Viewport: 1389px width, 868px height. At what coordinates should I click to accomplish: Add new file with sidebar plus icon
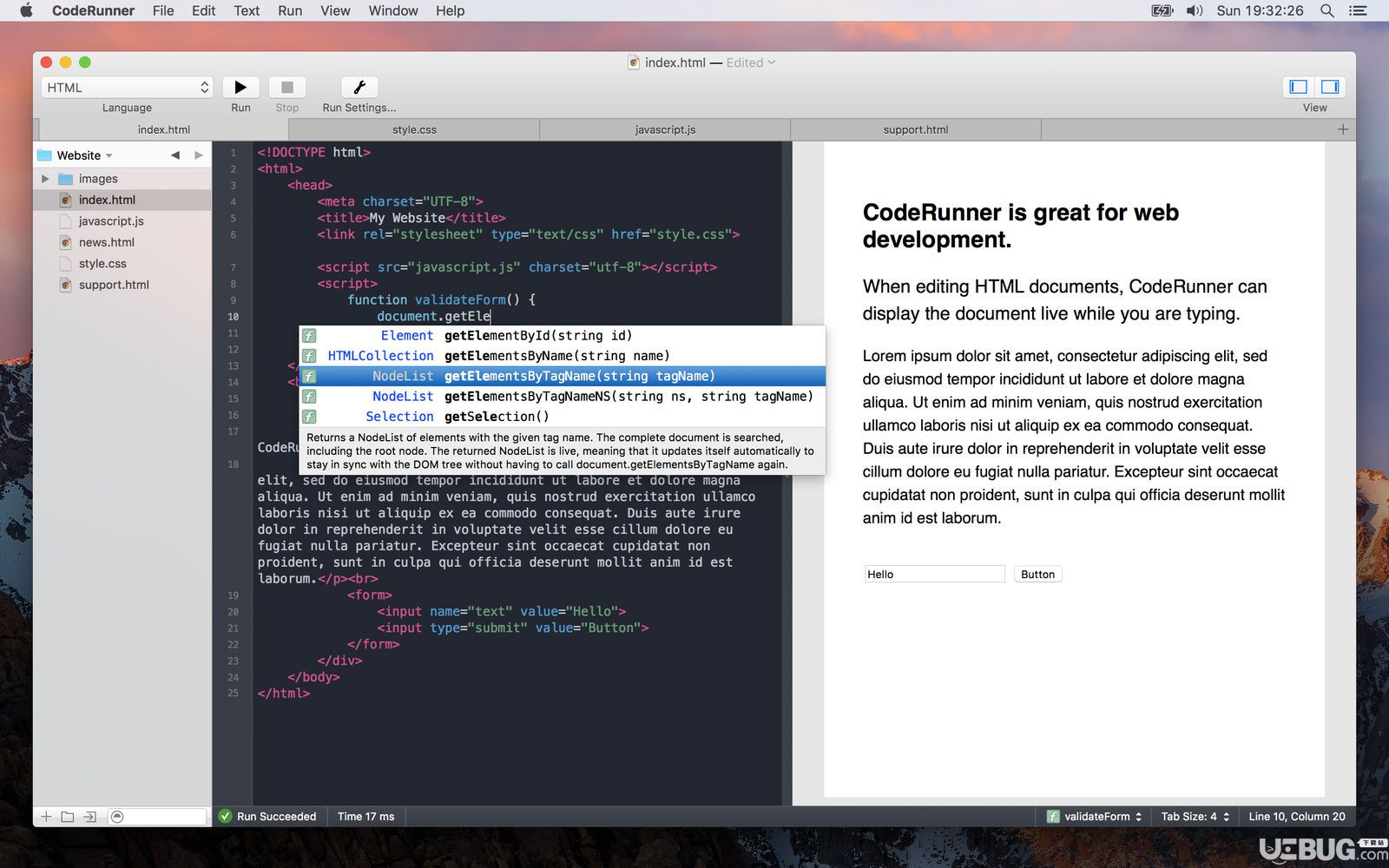click(x=46, y=817)
